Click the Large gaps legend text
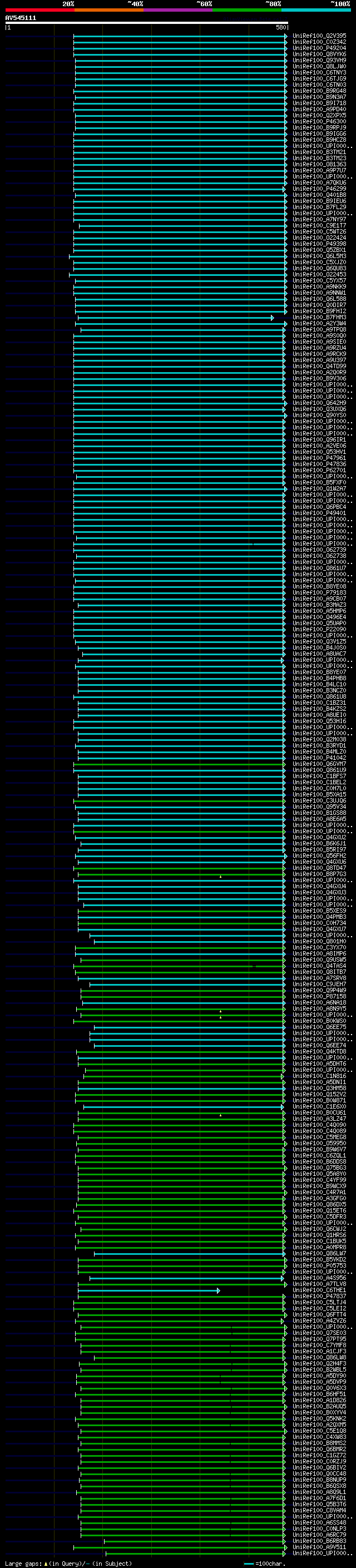The width and height of the screenshot is (356, 1568). (68, 1563)
